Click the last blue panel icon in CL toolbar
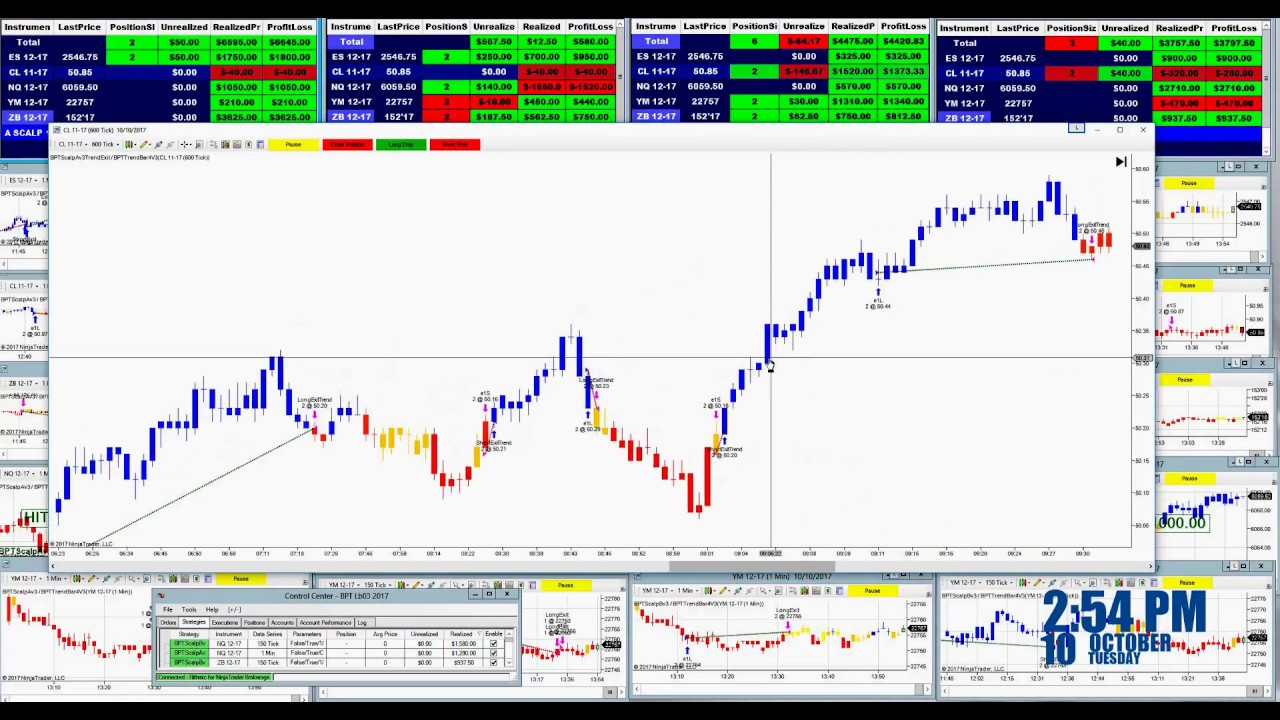 coord(260,145)
